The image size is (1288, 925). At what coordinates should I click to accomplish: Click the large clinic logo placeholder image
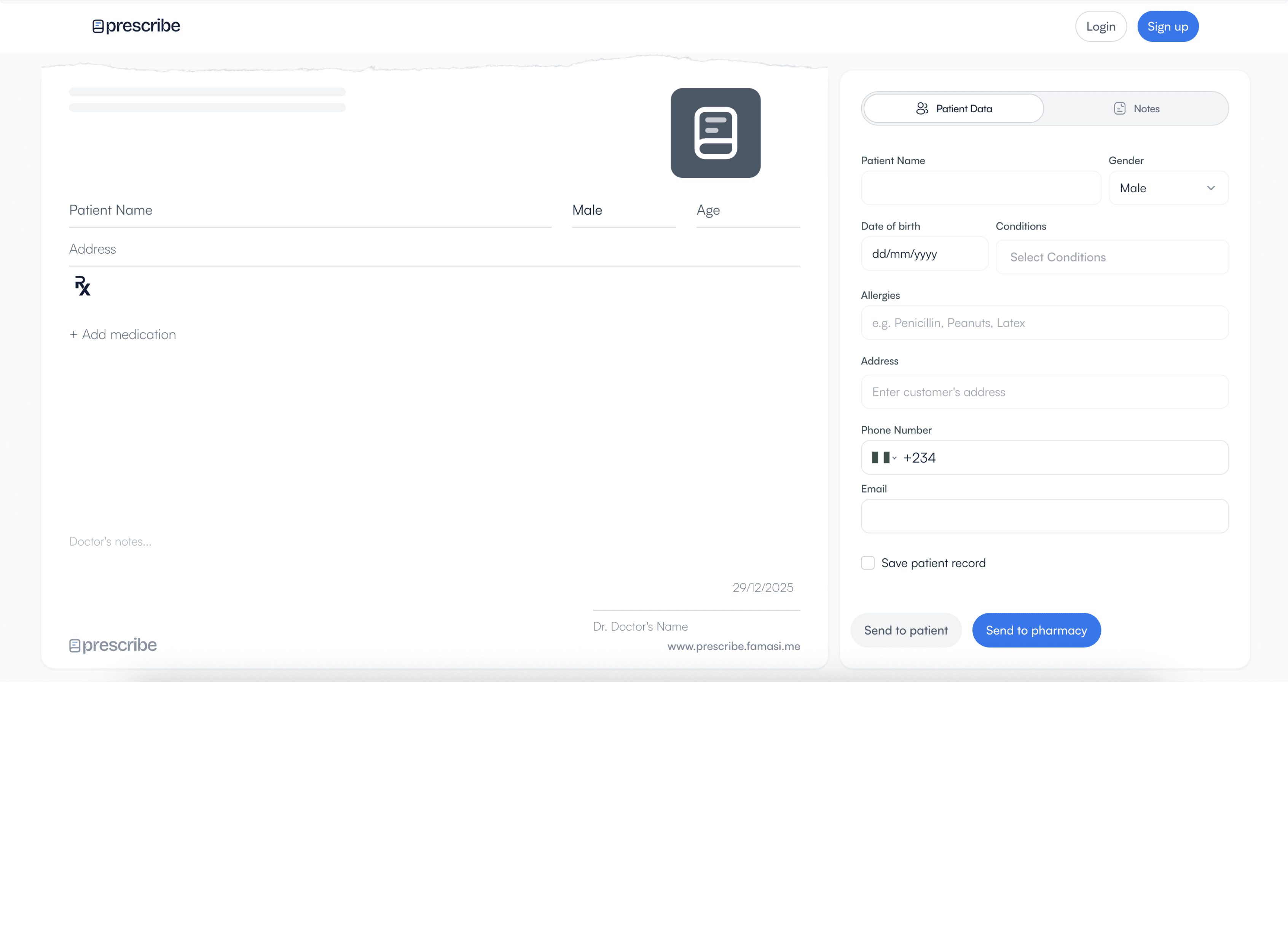(715, 133)
